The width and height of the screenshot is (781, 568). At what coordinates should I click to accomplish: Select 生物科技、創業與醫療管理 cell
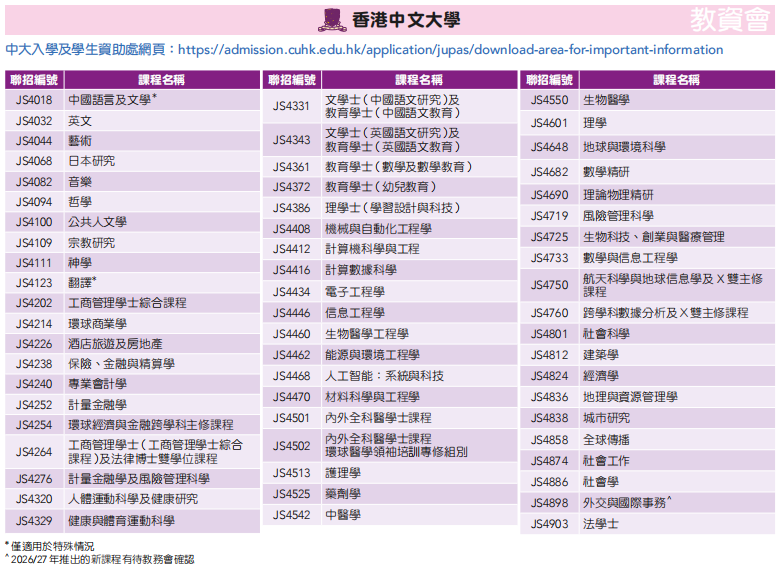point(677,237)
